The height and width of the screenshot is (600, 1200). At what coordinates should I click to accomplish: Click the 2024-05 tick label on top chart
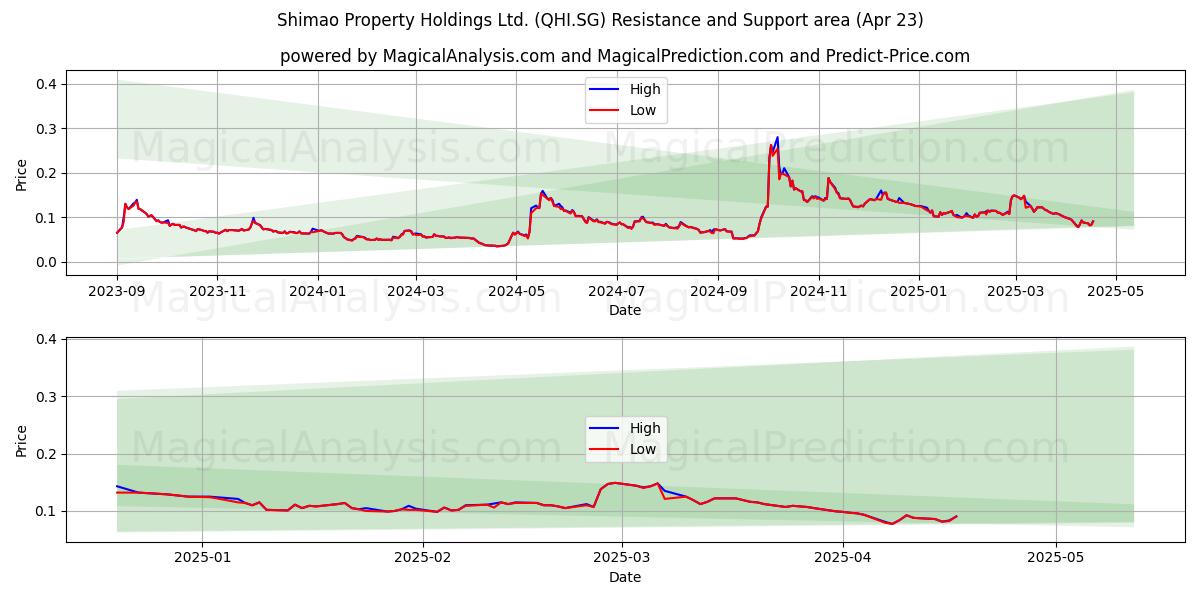pos(516,291)
